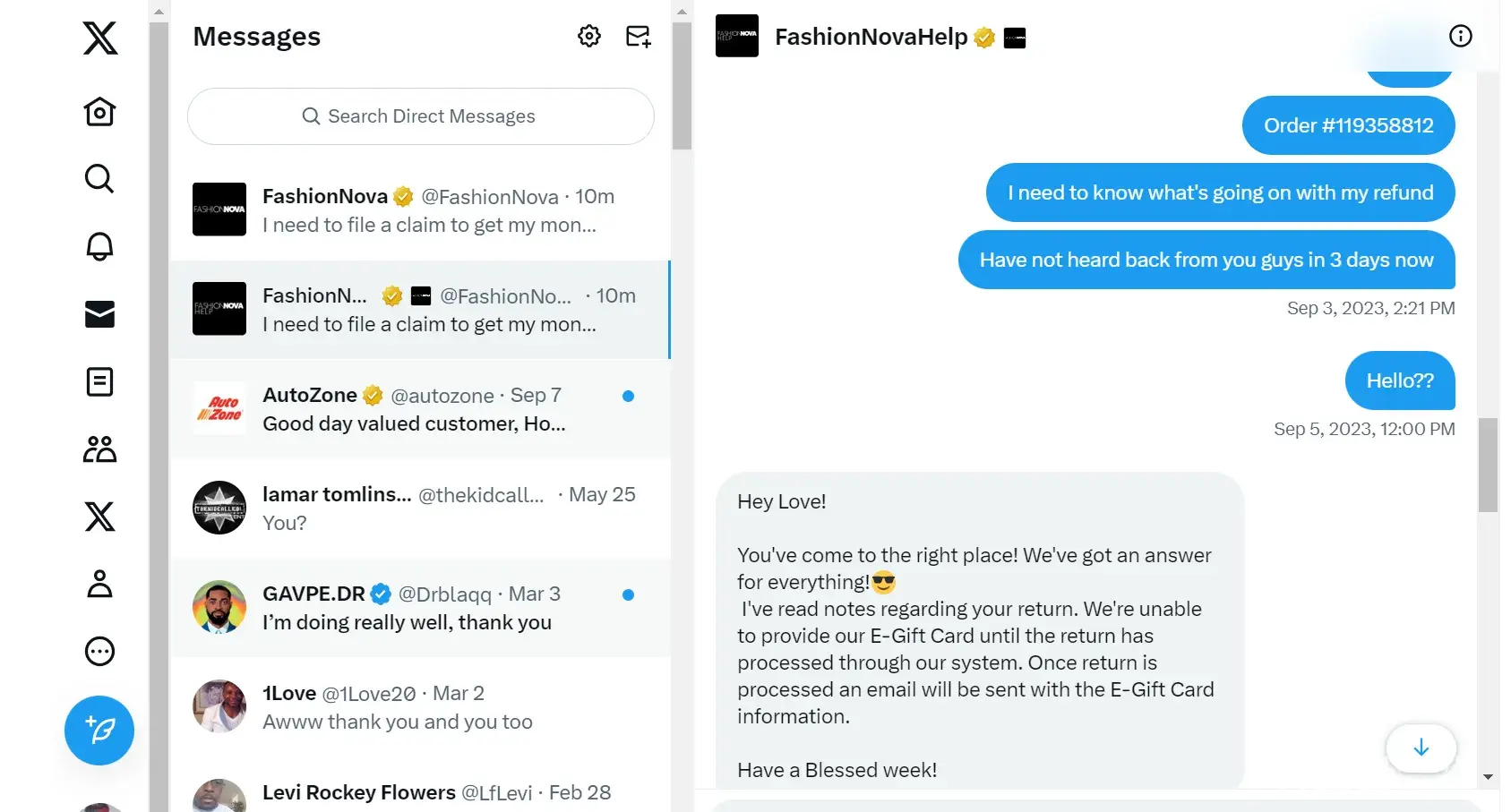
Task: Open the More circle menu icon
Action: pos(99,651)
